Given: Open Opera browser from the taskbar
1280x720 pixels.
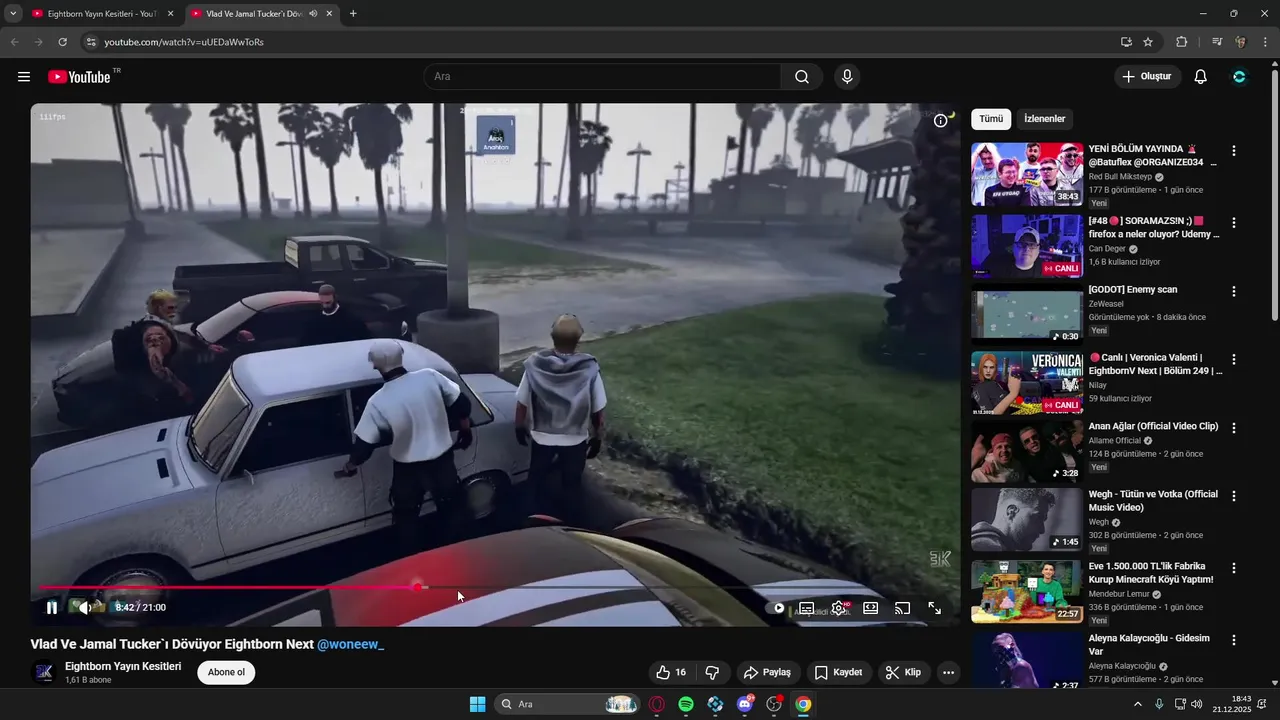Looking at the screenshot, I should coord(657,704).
